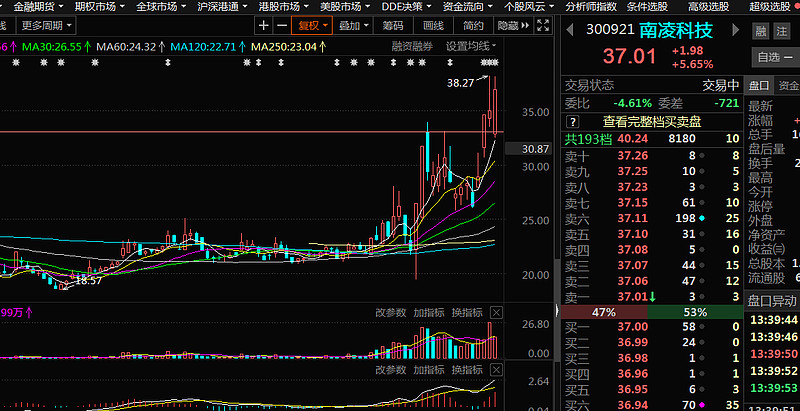Click the leftmost star info marker on chart

point(16,63)
